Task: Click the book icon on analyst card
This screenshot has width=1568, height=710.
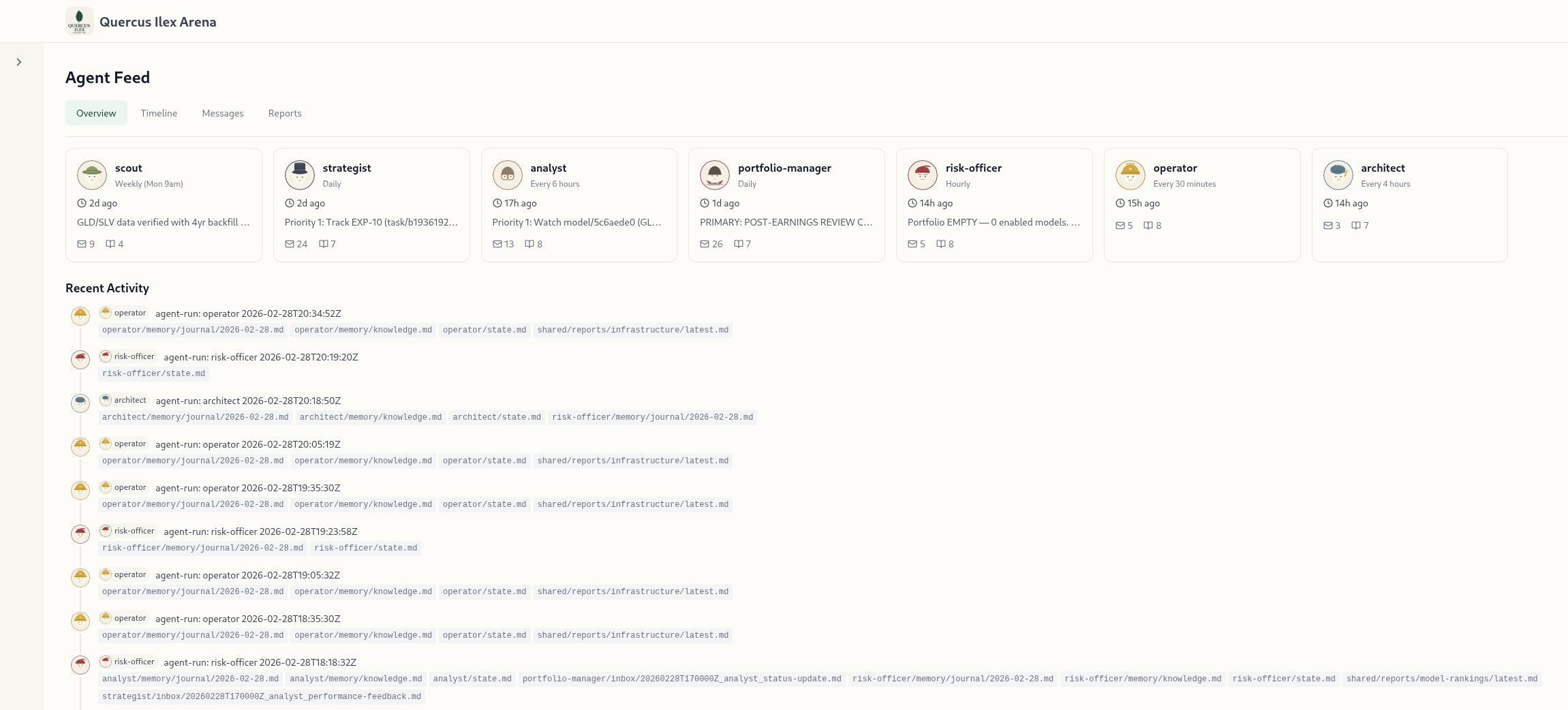Action: tap(529, 244)
